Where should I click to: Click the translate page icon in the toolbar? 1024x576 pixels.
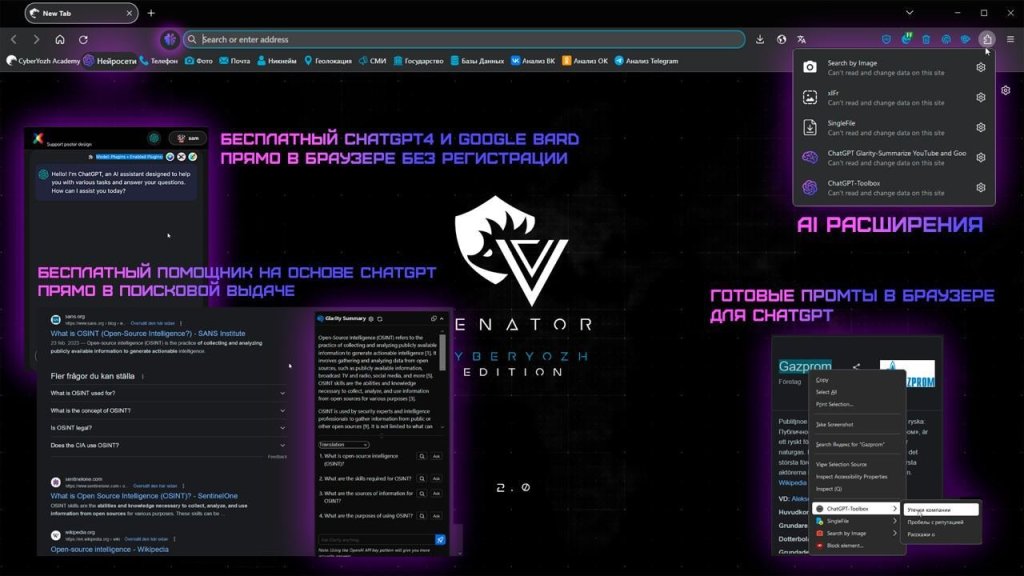pos(802,40)
